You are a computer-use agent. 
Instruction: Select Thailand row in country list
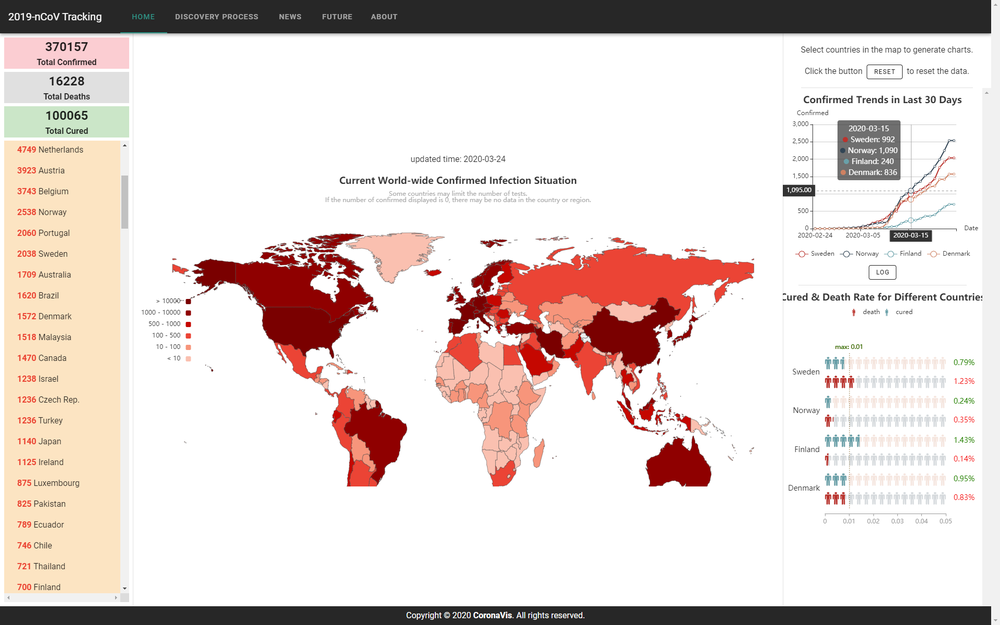(x=62, y=566)
